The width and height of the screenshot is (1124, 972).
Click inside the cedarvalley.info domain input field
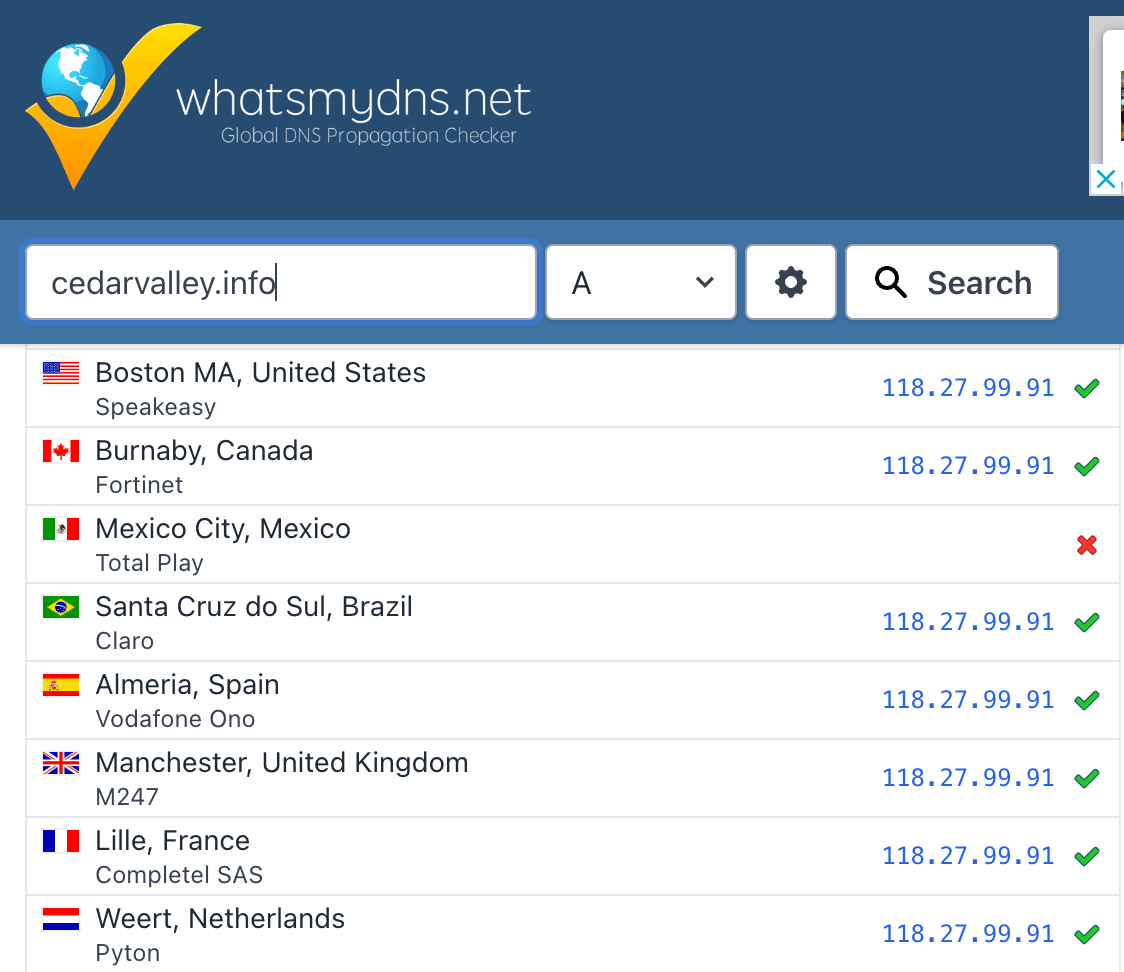click(x=280, y=282)
